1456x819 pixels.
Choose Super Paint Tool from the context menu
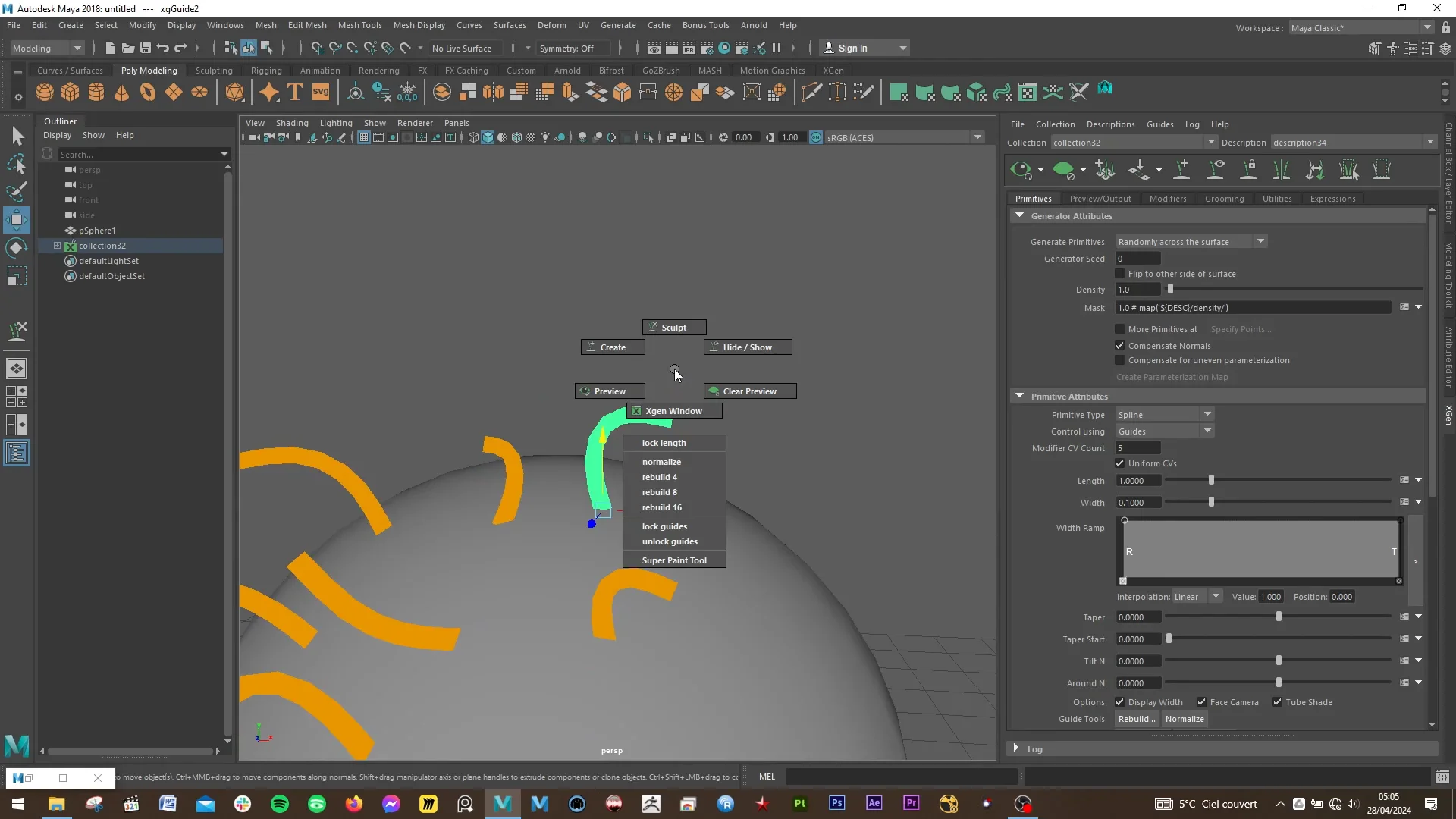(x=674, y=560)
